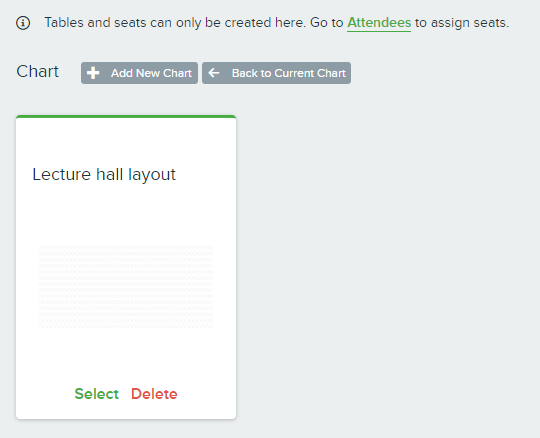Click the Add New Chart button label
540x438 pixels.
click(x=151, y=73)
